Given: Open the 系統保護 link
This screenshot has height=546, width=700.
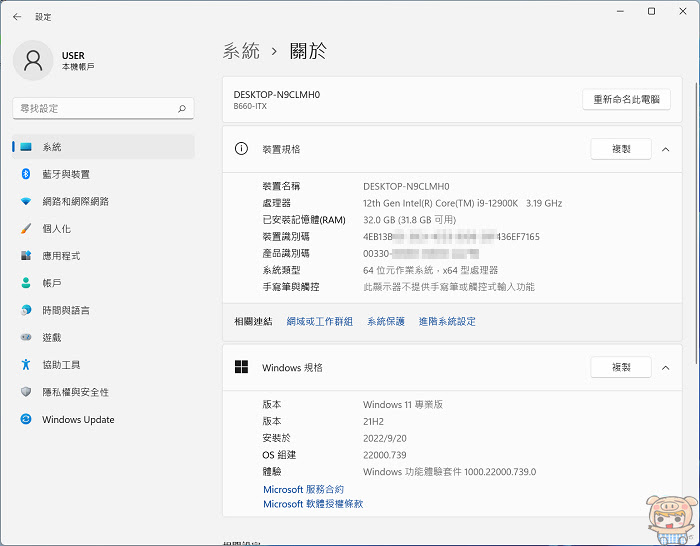Looking at the screenshot, I should coord(386,321).
